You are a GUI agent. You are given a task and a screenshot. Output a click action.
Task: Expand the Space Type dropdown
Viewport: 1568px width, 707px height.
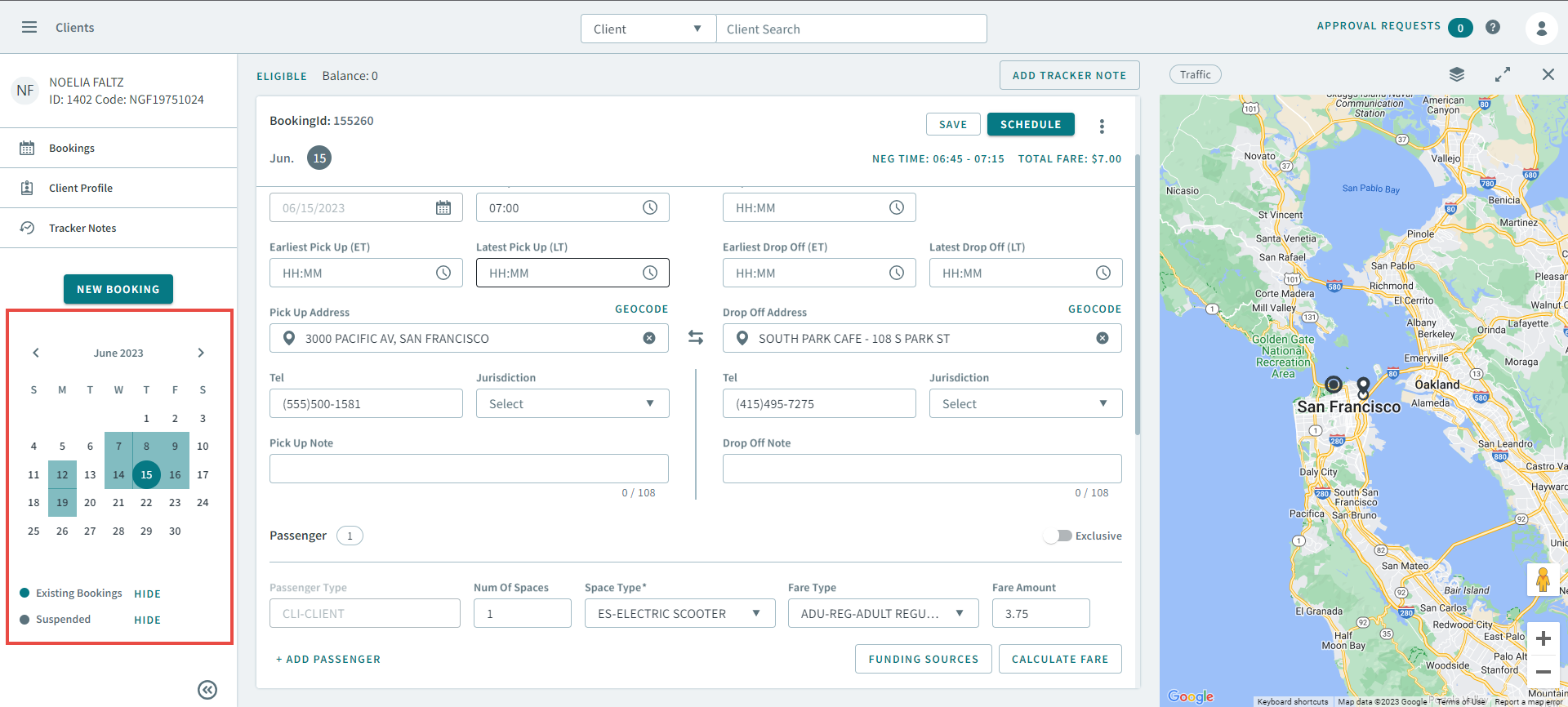coord(679,613)
